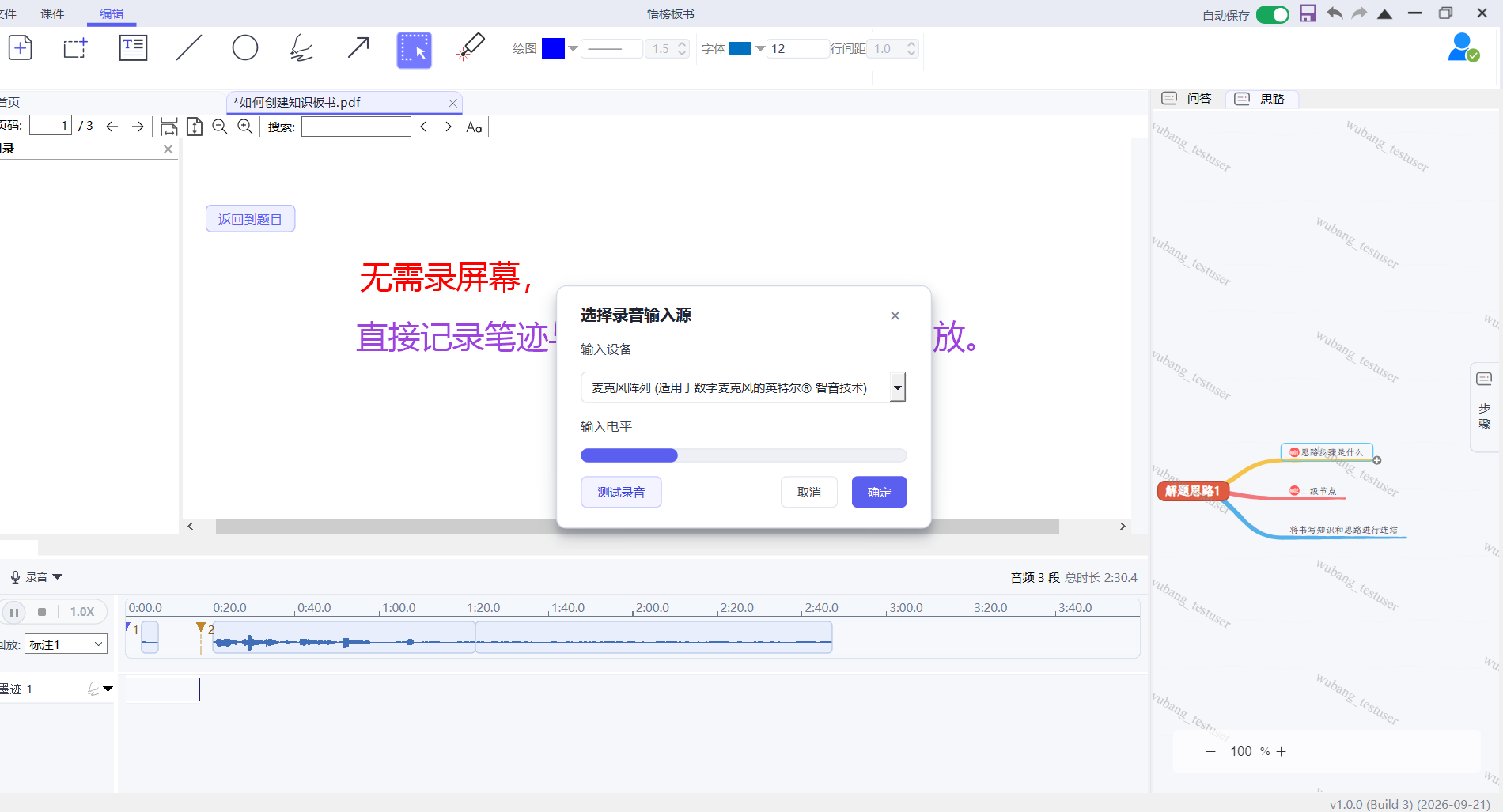Select the add selection region tool
Screen dimensions: 1503x812
pyautogui.click(x=75, y=48)
